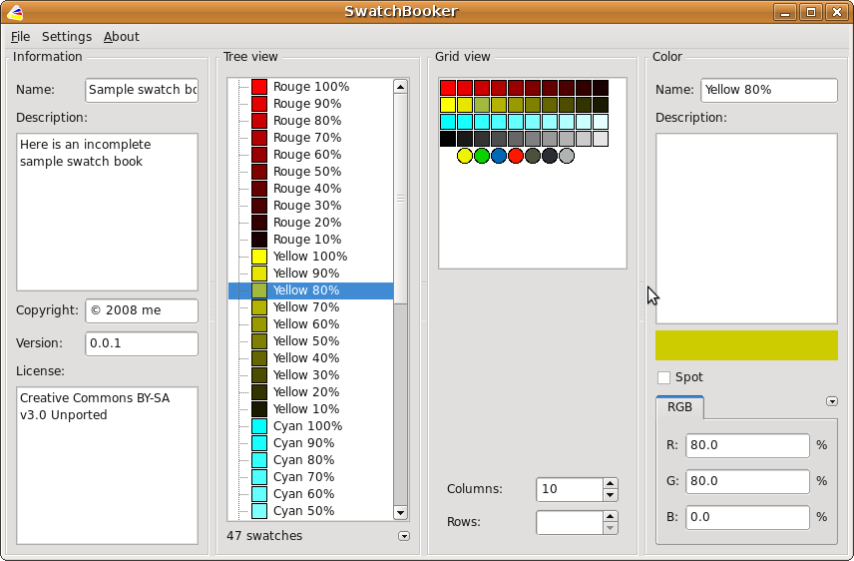Enable the Spot checkbox
The image size is (854, 561).
click(x=664, y=378)
